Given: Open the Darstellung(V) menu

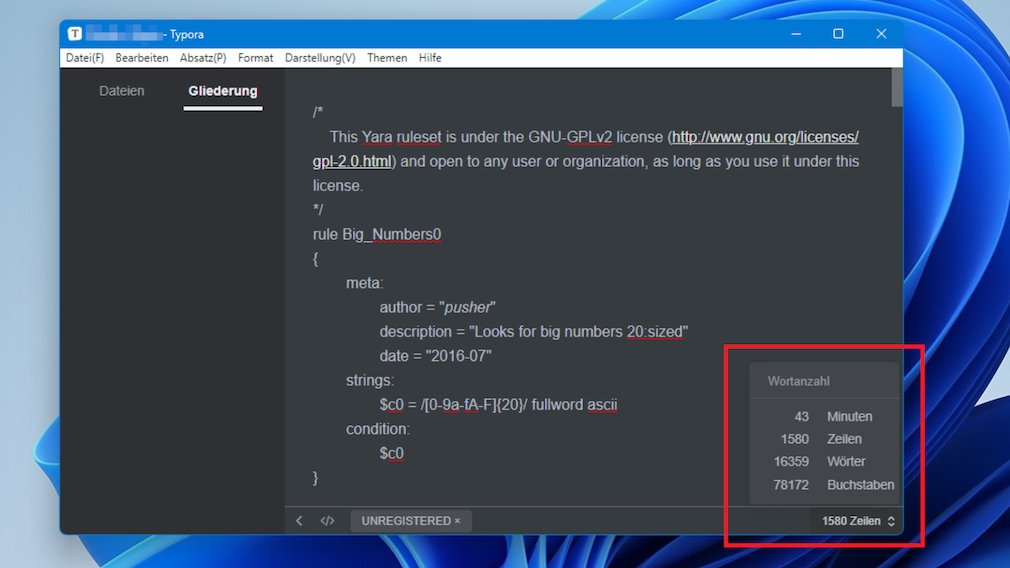Looking at the screenshot, I should point(320,58).
